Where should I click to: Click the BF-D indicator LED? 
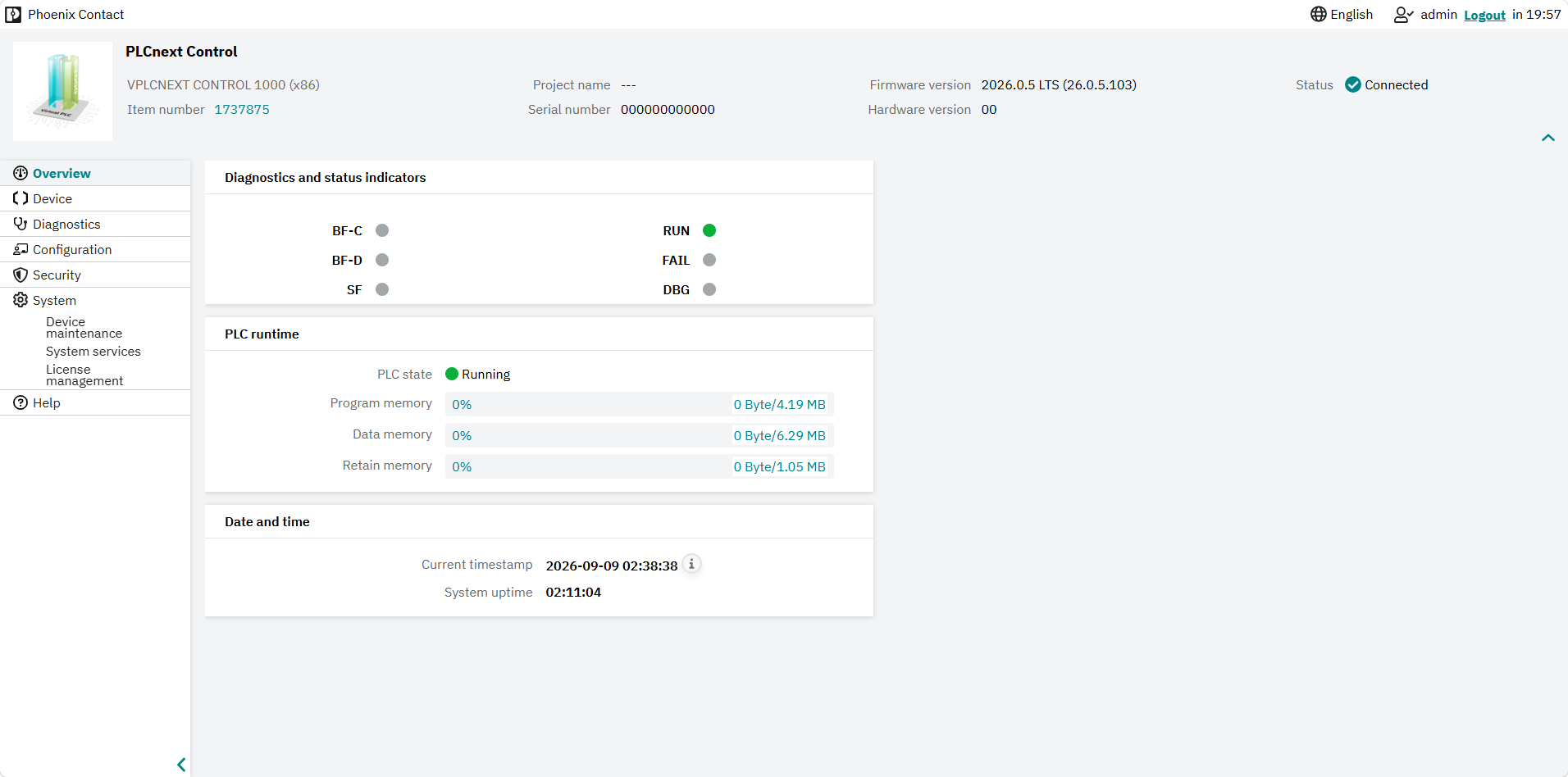coord(382,260)
